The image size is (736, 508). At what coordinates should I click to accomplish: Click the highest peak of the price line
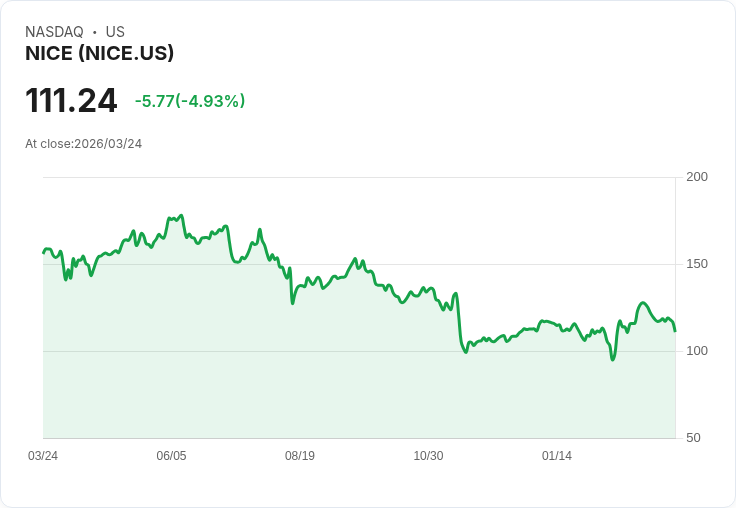coord(181,216)
